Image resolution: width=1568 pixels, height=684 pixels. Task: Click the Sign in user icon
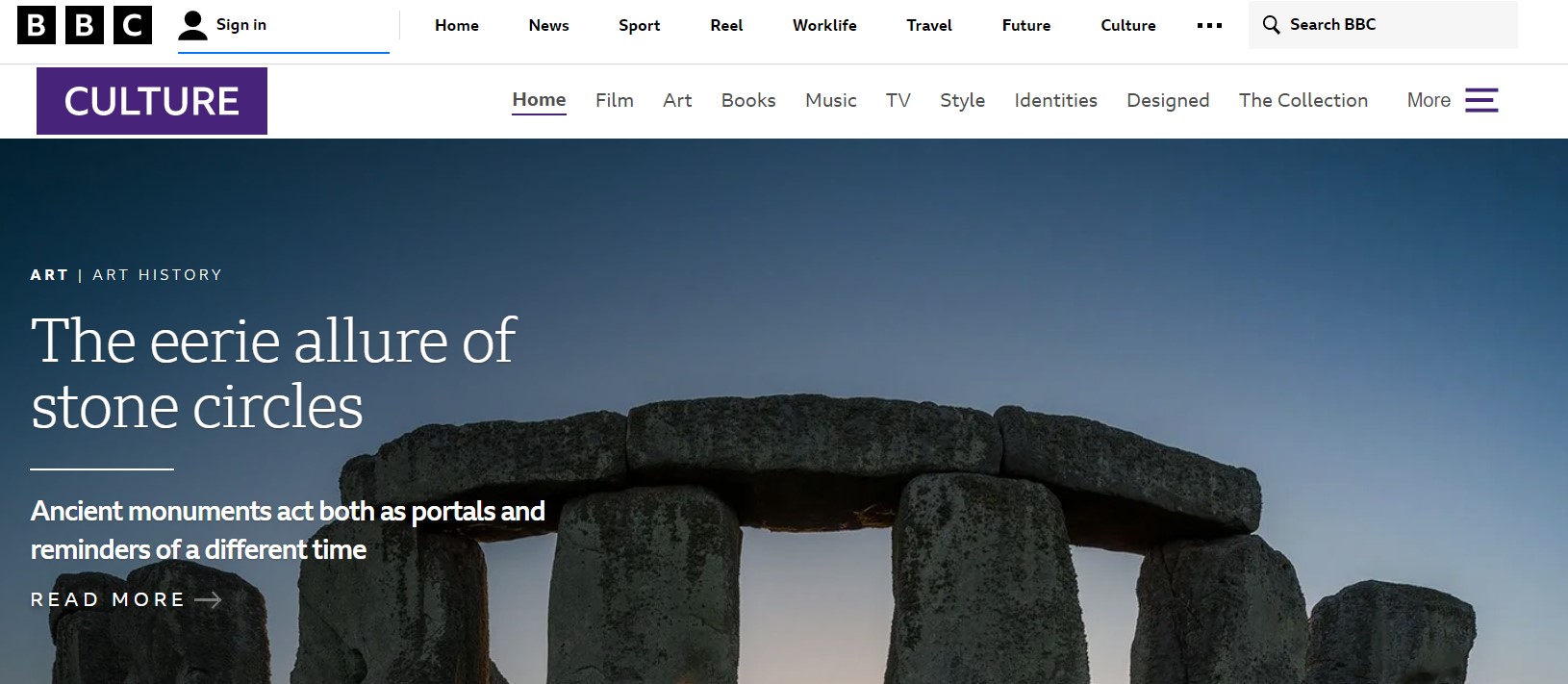pos(192,26)
